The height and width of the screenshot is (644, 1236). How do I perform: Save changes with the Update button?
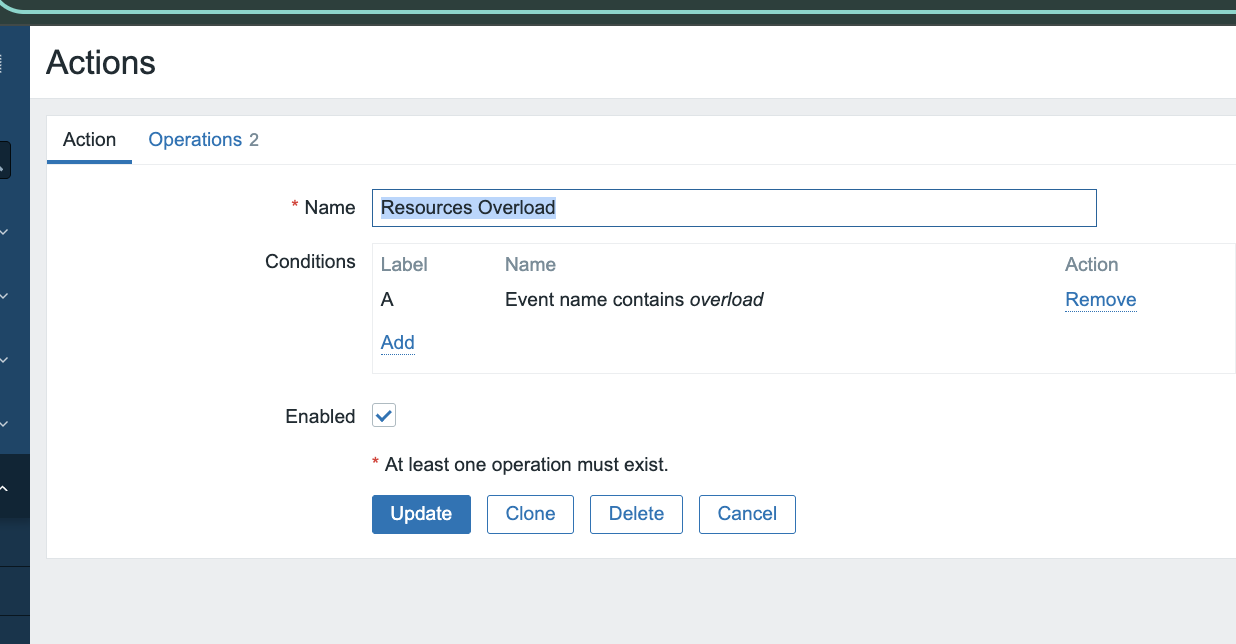click(421, 514)
